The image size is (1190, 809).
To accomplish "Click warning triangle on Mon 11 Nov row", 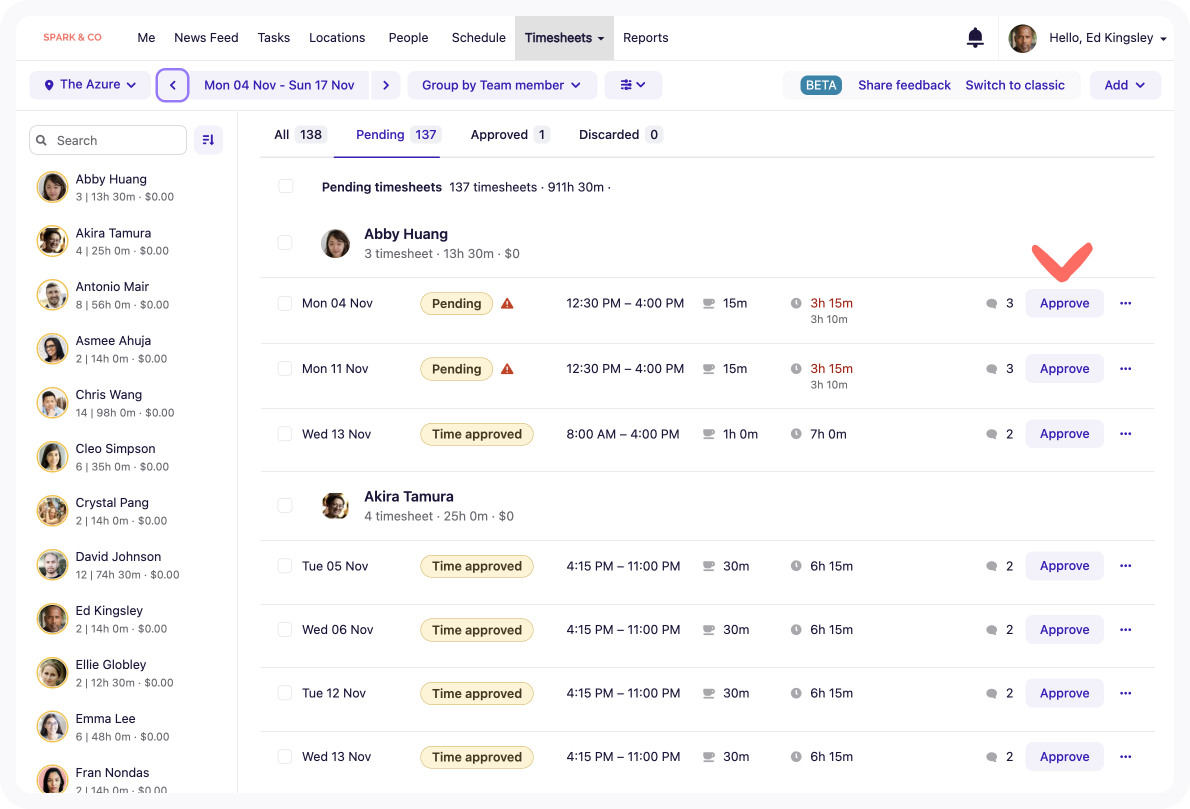I will (x=508, y=369).
